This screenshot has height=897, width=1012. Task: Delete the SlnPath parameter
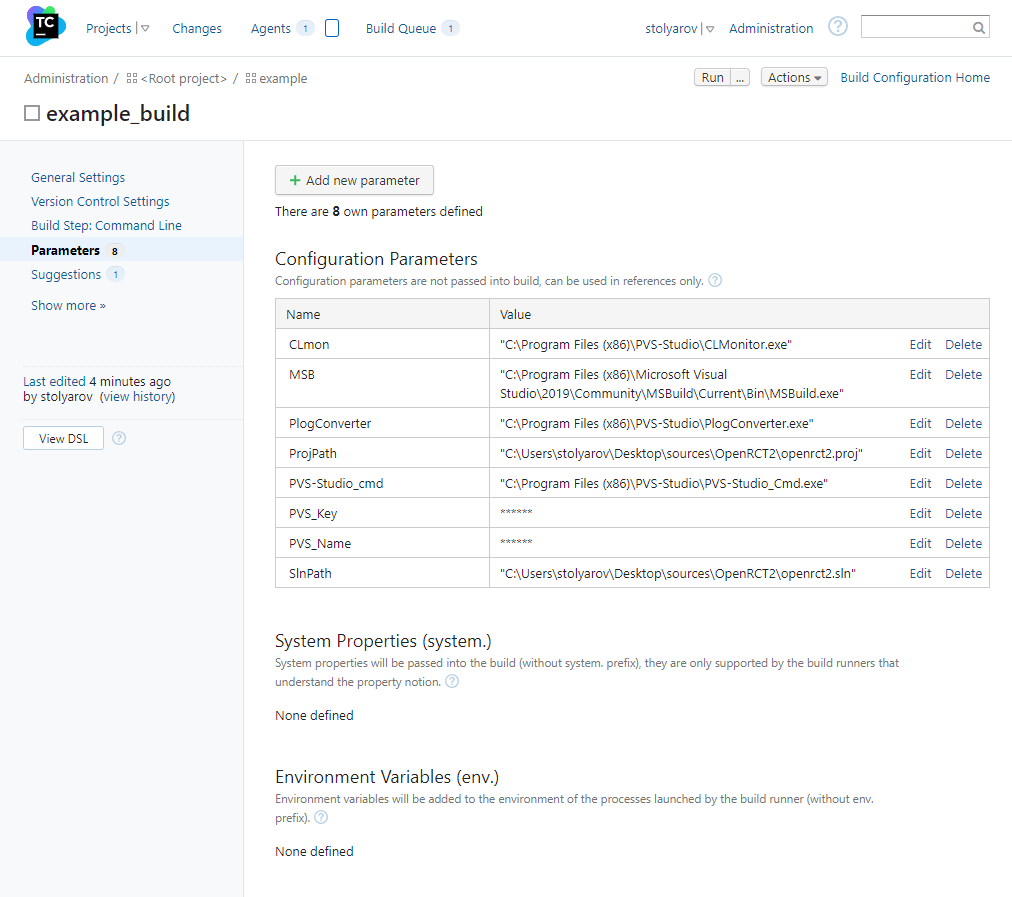point(963,574)
